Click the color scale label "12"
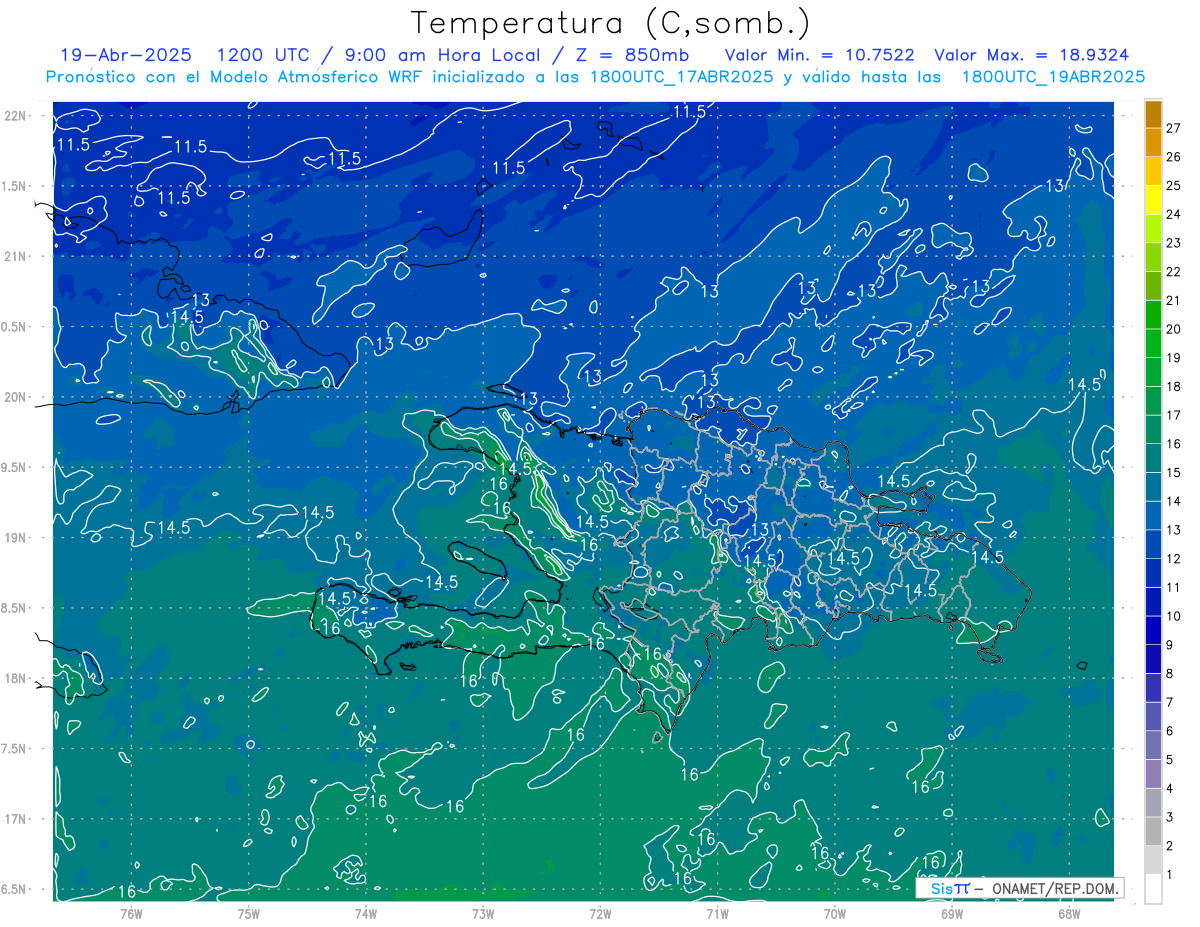This screenshot has width=1200, height=927. click(x=1173, y=558)
